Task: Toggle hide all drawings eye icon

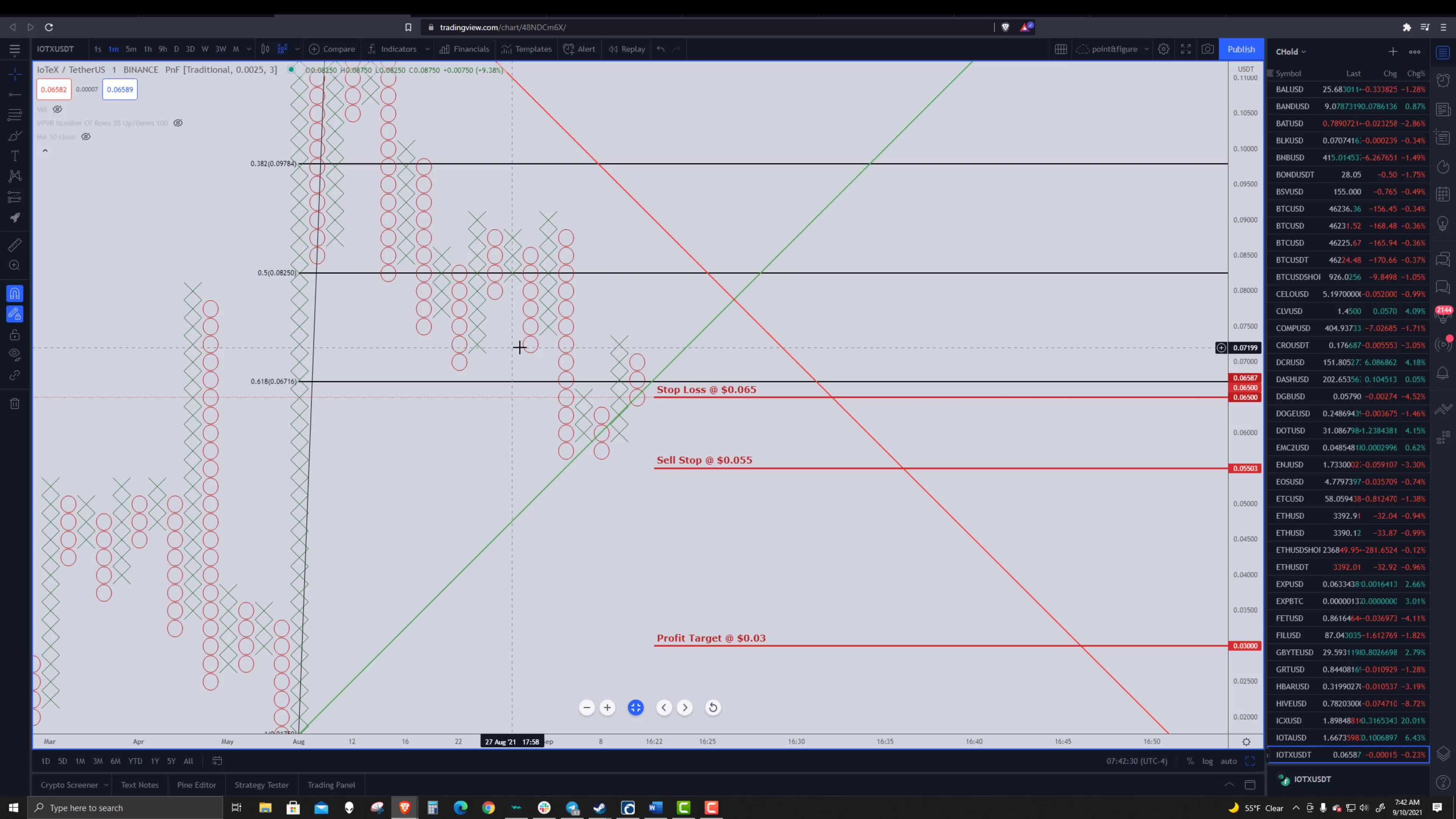Action: pos(15,355)
